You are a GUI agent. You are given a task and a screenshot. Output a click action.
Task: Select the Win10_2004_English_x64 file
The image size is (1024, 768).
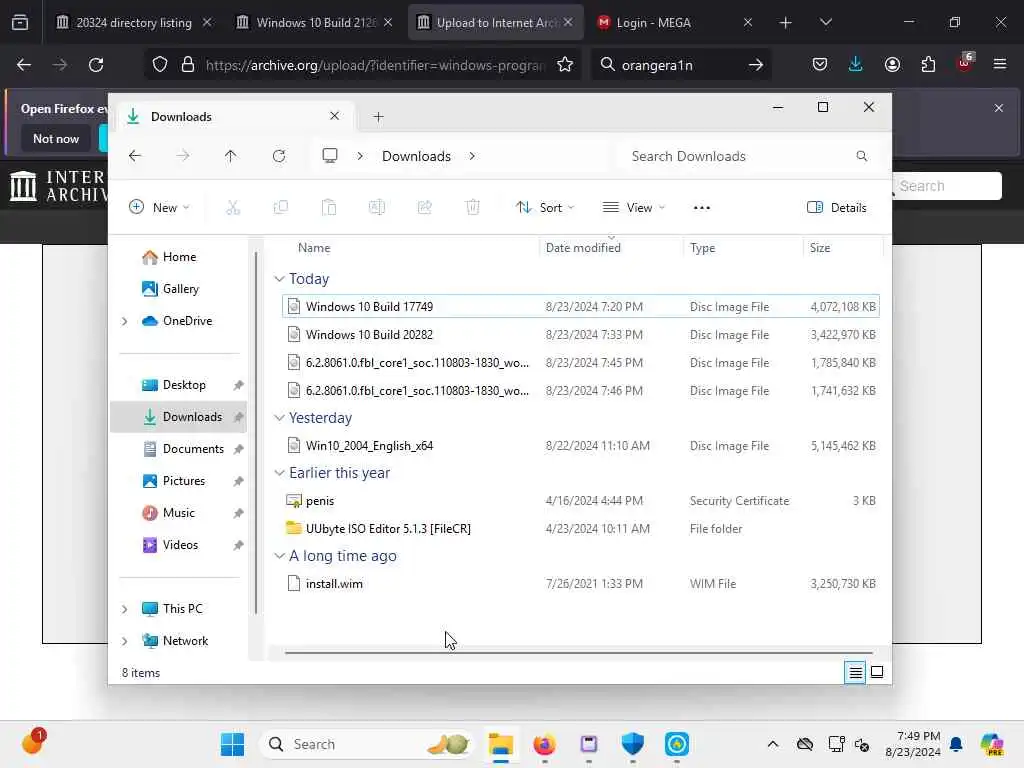coord(581,445)
